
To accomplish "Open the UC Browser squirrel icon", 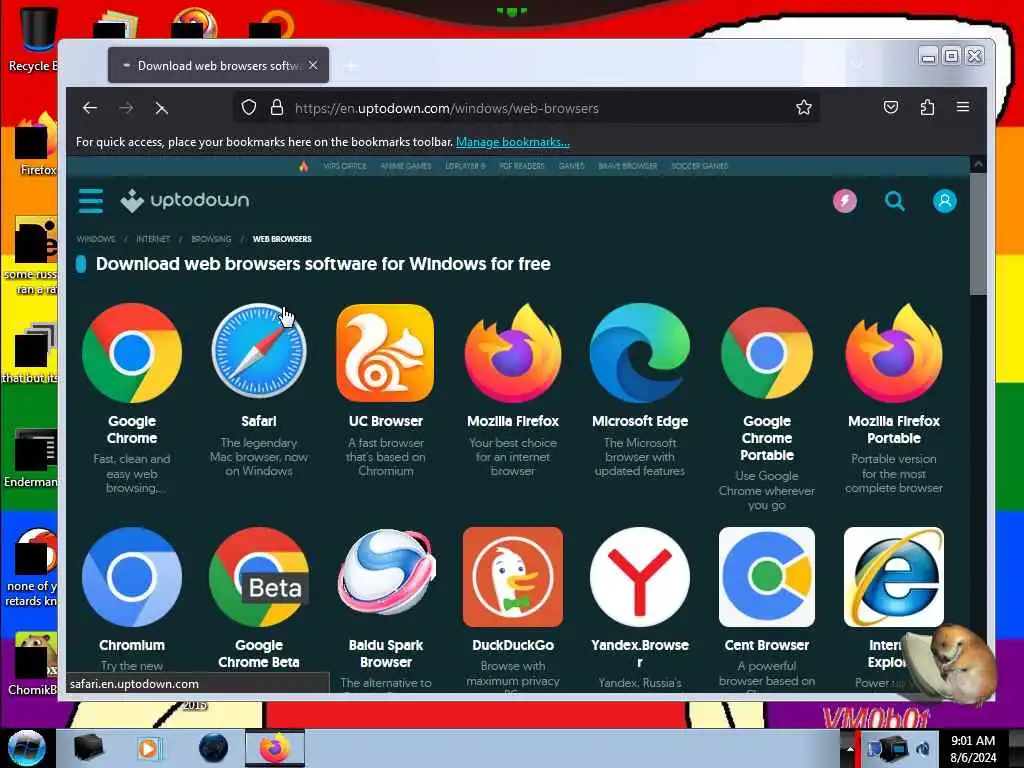I will [385, 353].
